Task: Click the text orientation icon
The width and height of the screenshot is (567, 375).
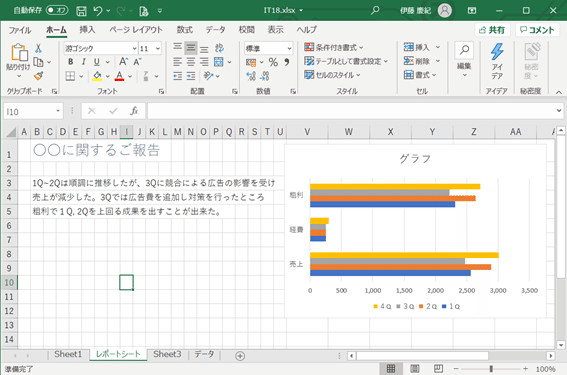Action: click(x=208, y=76)
